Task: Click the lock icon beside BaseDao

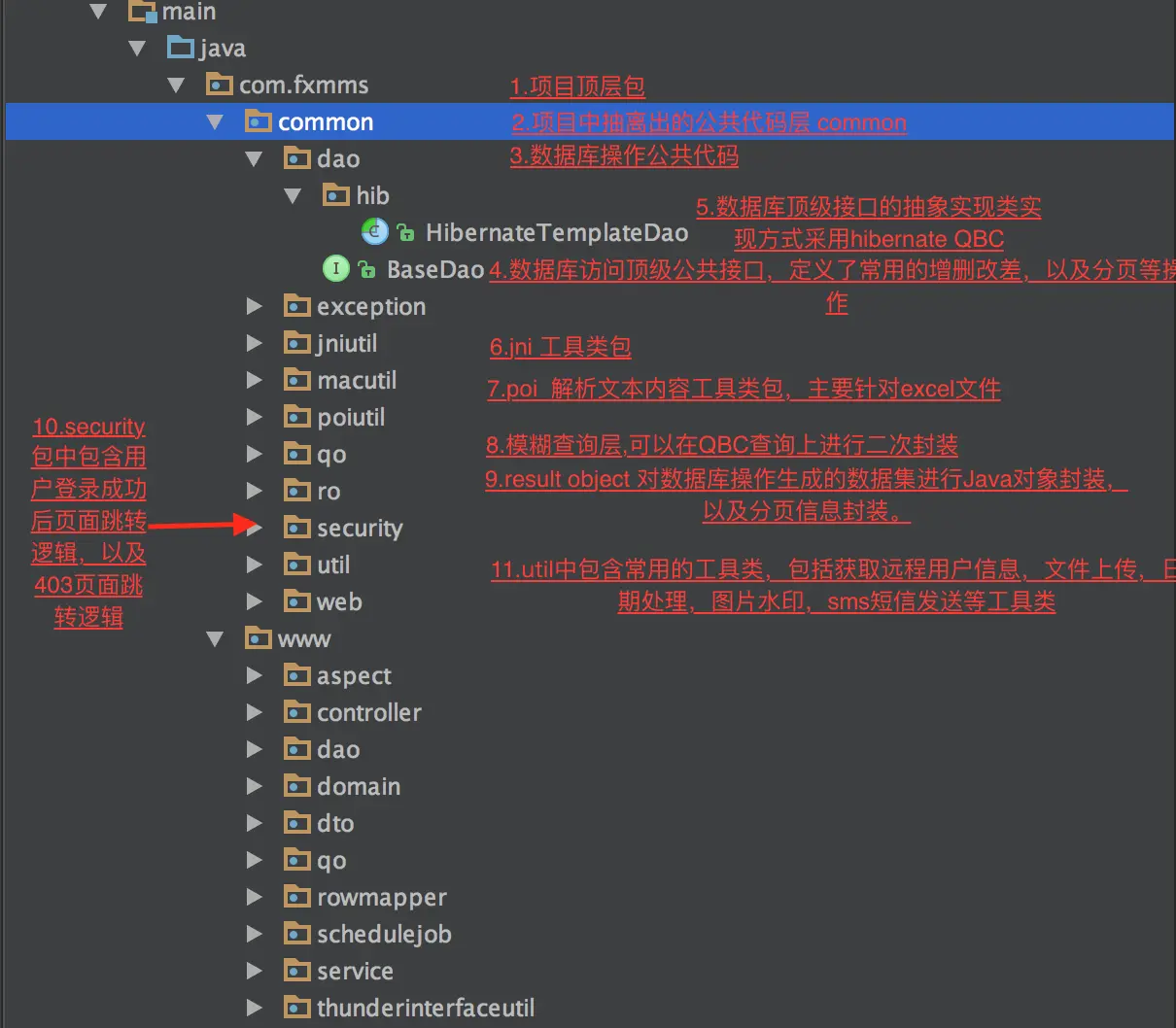Action: (366, 269)
